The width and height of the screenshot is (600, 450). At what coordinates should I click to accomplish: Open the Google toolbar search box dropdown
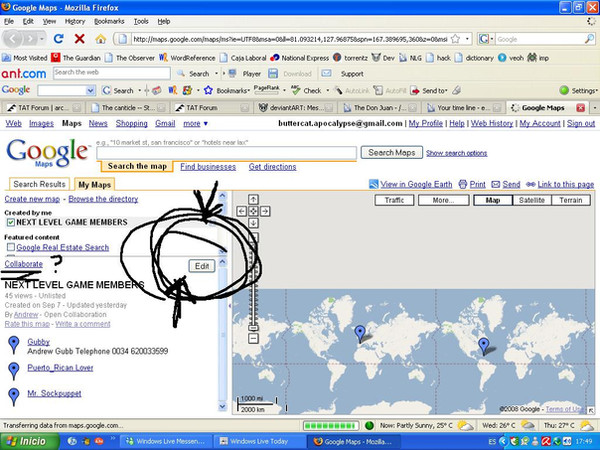pyautogui.click(x=90, y=91)
